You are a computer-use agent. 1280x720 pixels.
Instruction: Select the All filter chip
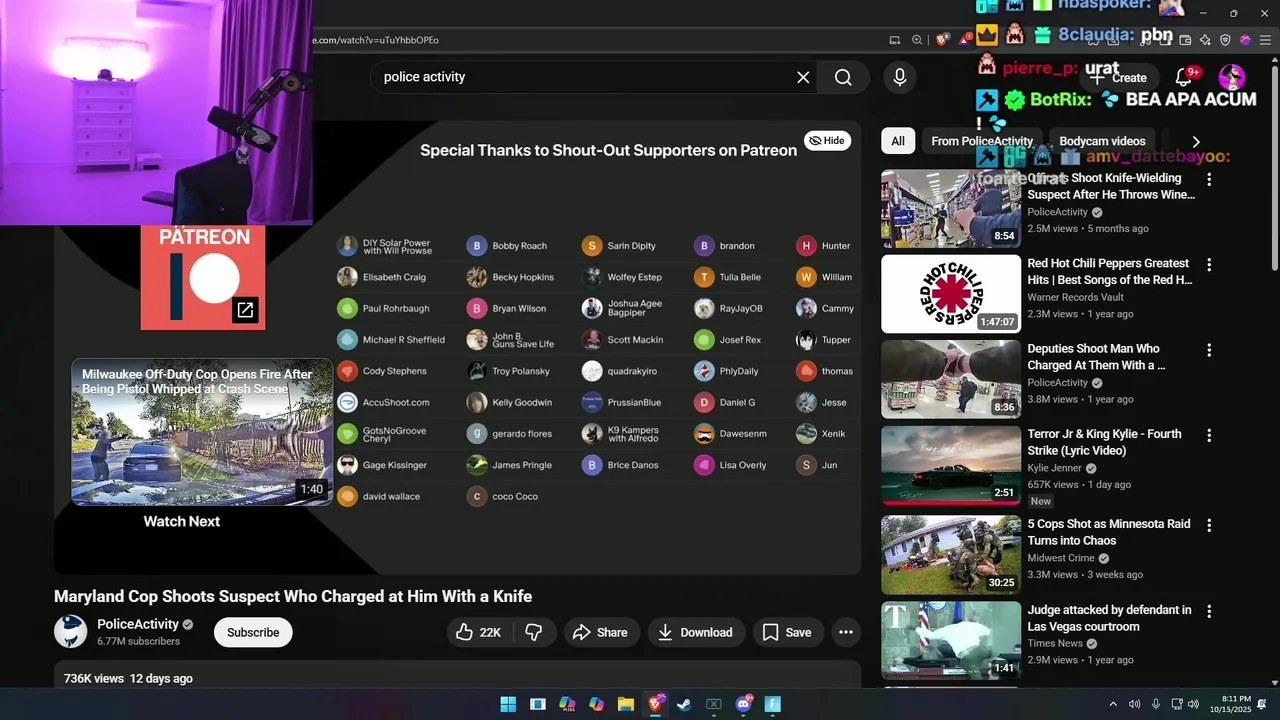tap(898, 141)
